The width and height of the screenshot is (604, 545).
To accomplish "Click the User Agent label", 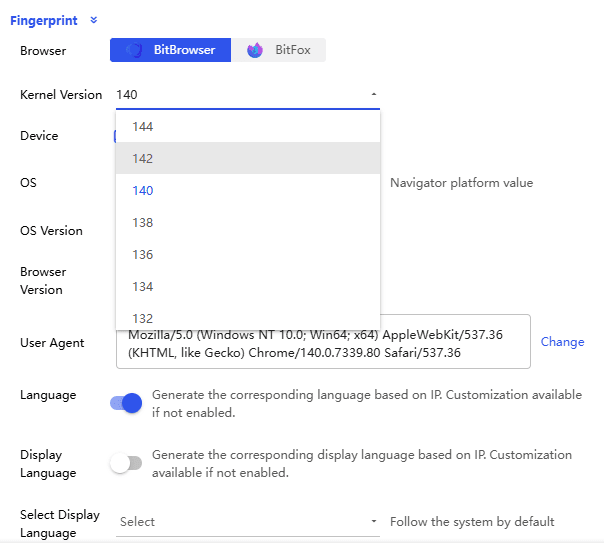I will coord(52,343).
